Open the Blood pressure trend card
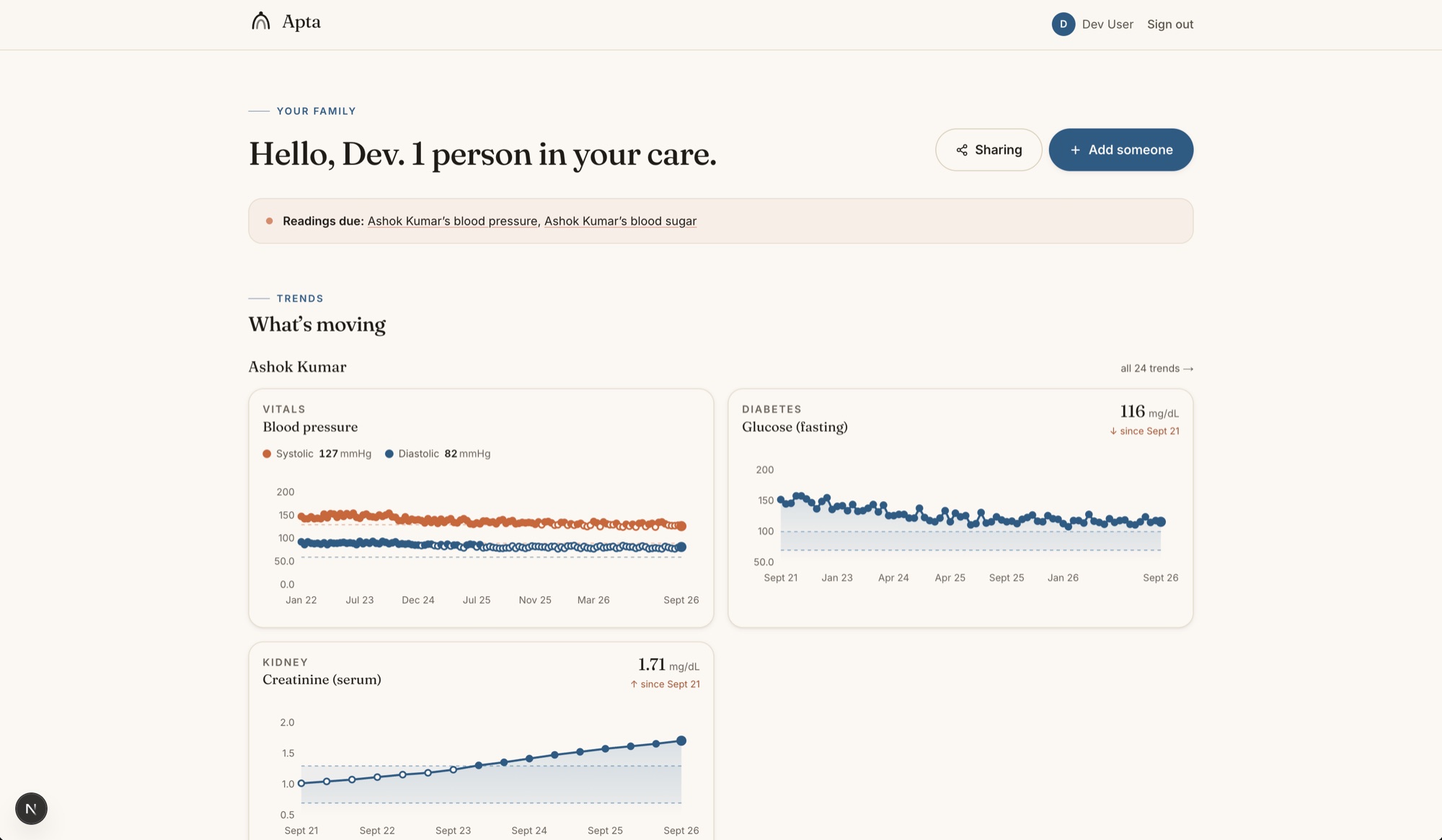 481,508
